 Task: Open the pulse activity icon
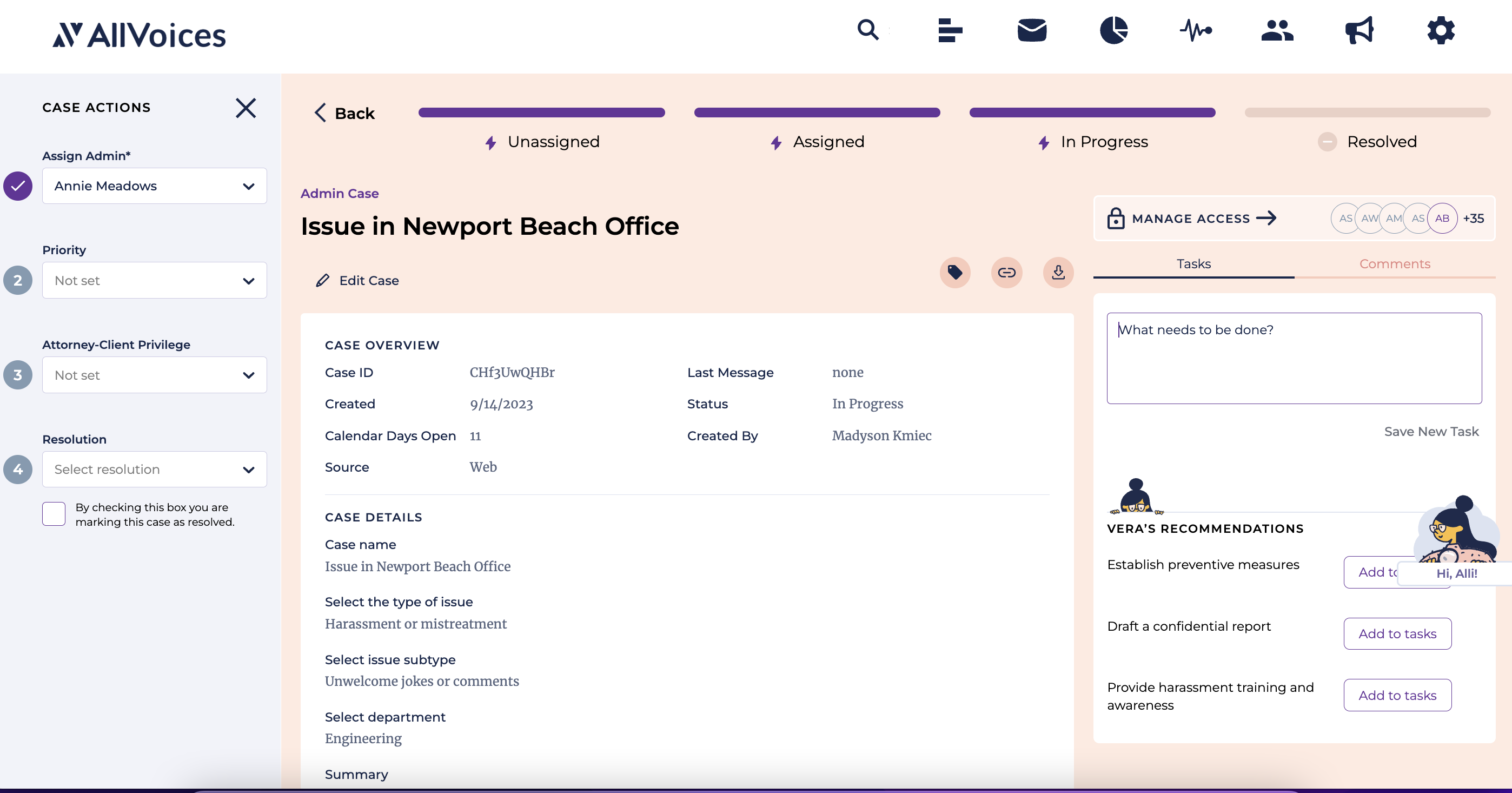pyautogui.click(x=1196, y=30)
